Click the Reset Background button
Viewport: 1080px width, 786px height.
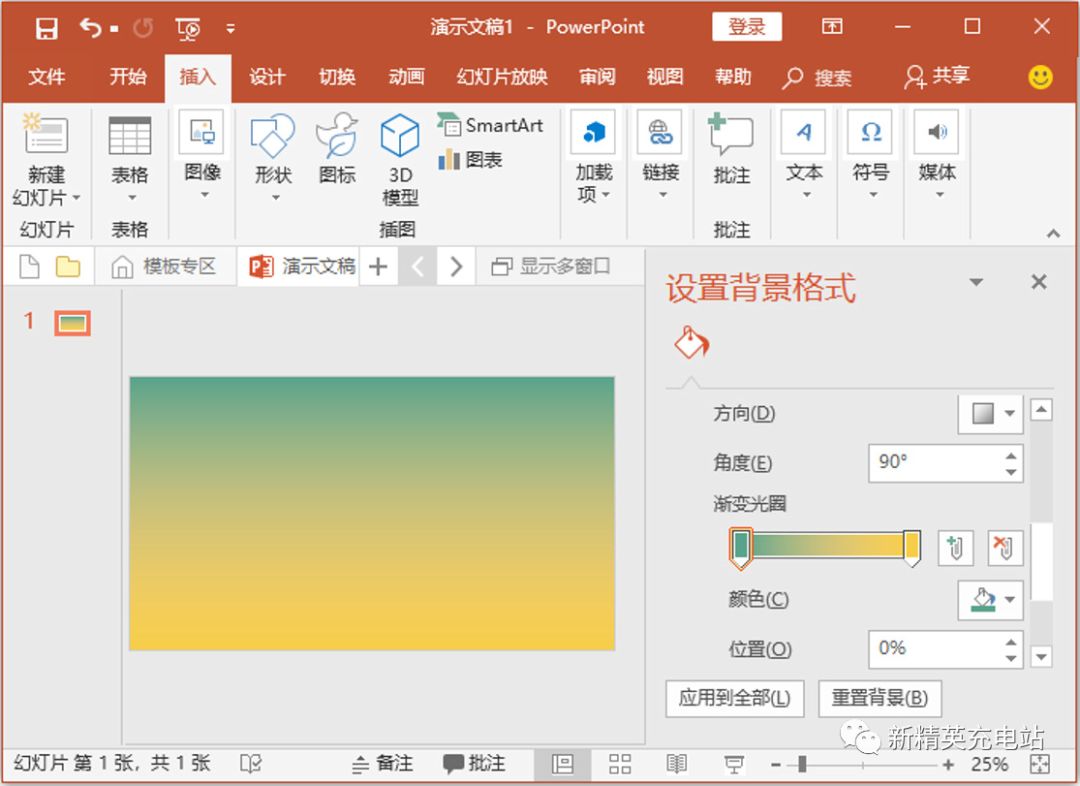tap(880, 698)
